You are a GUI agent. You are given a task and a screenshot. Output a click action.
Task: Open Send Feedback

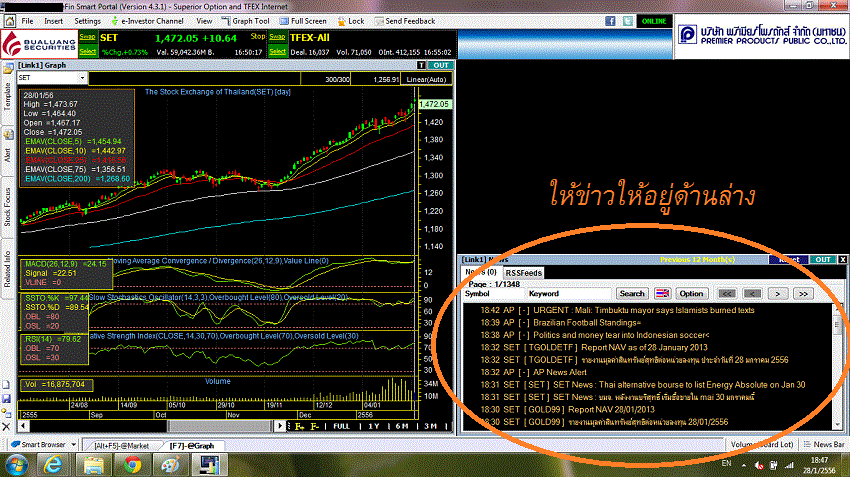pyautogui.click(x=405, y=21)
